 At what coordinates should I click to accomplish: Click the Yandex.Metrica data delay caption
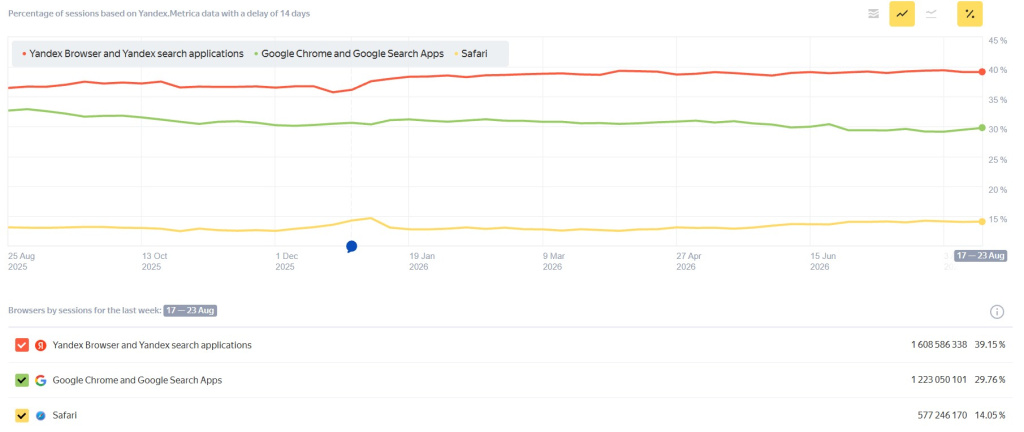159,14
